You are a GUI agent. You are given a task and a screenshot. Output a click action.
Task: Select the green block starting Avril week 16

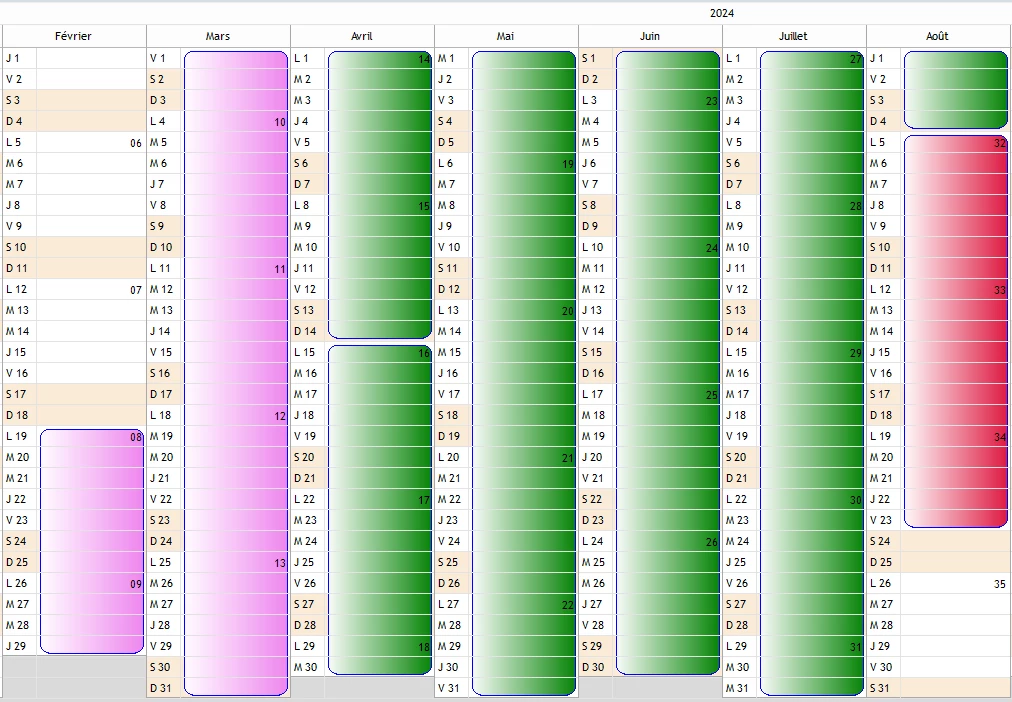[x=380, y=510]
